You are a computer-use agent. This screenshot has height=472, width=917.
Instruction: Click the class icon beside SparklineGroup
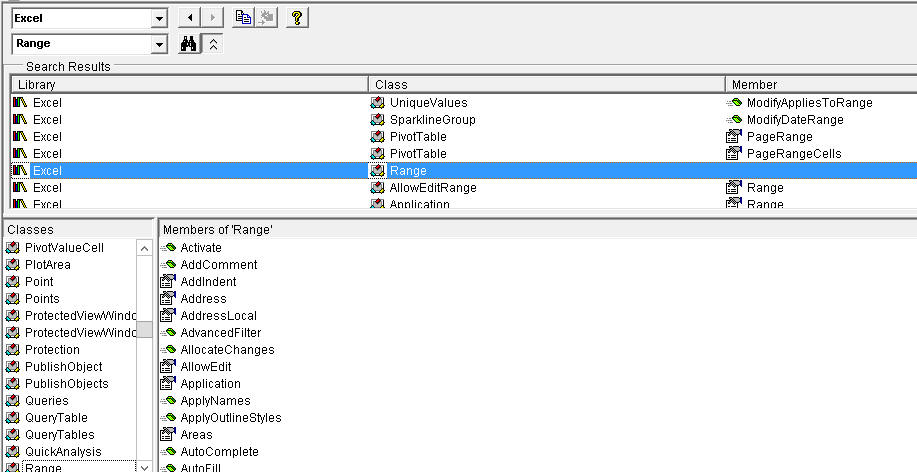point(378,120)
